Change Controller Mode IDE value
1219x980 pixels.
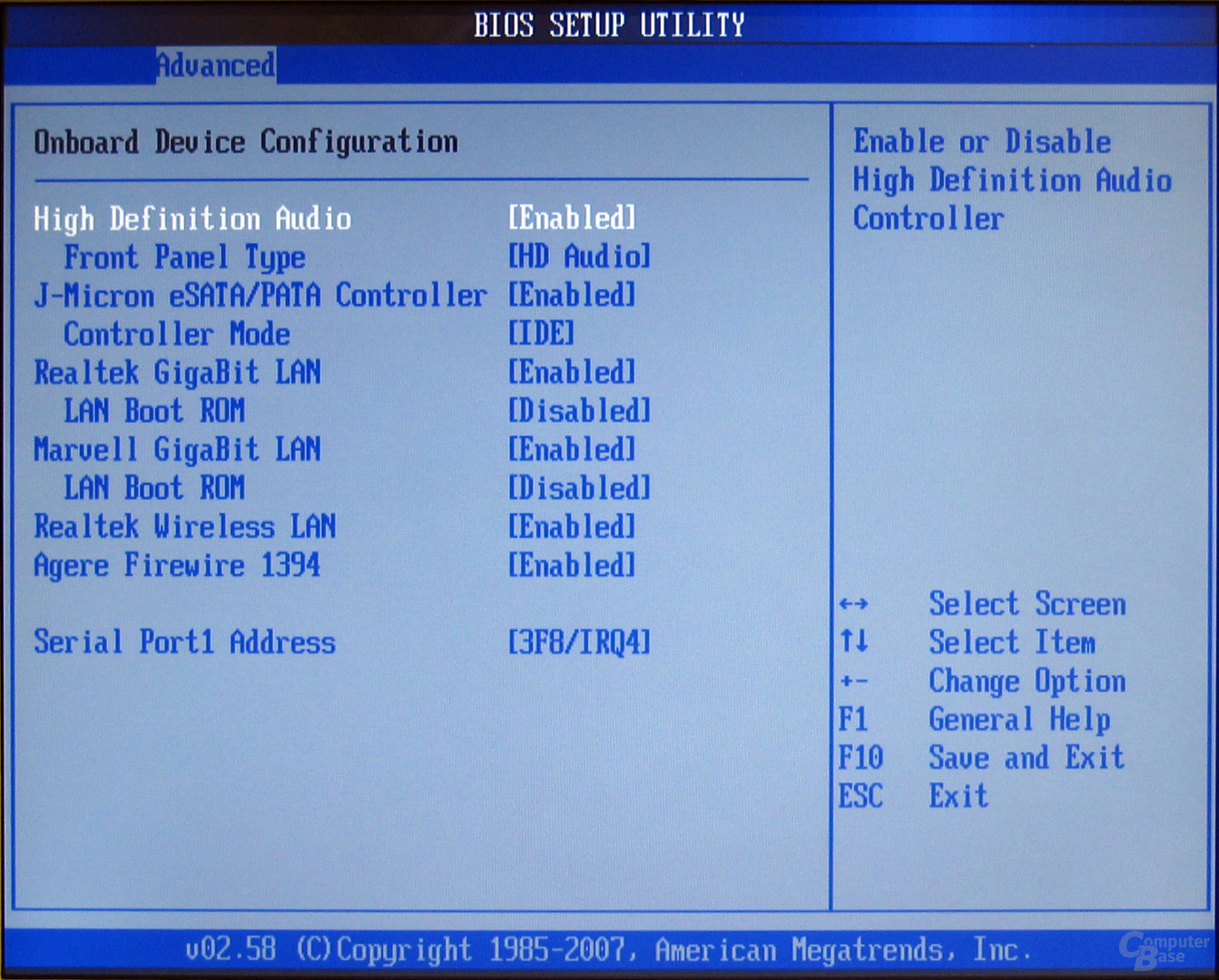[x=541, y=334]
